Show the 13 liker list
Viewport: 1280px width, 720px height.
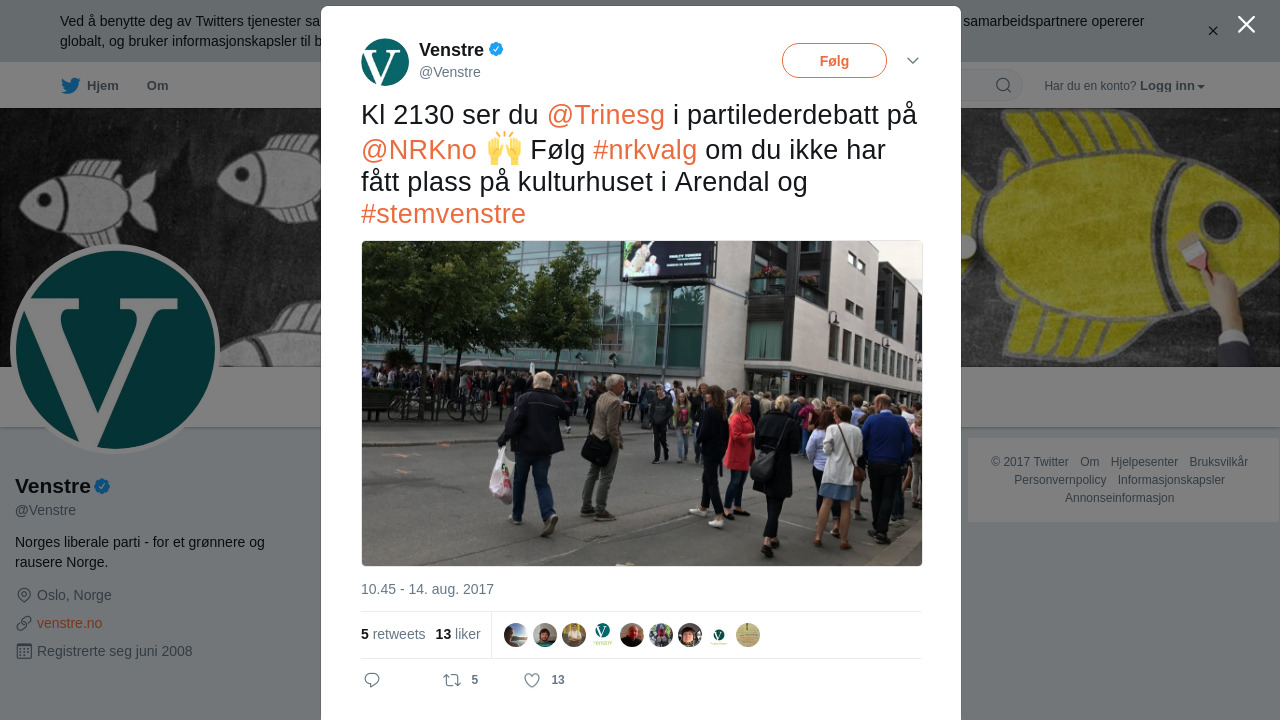[x=458, y=634]
